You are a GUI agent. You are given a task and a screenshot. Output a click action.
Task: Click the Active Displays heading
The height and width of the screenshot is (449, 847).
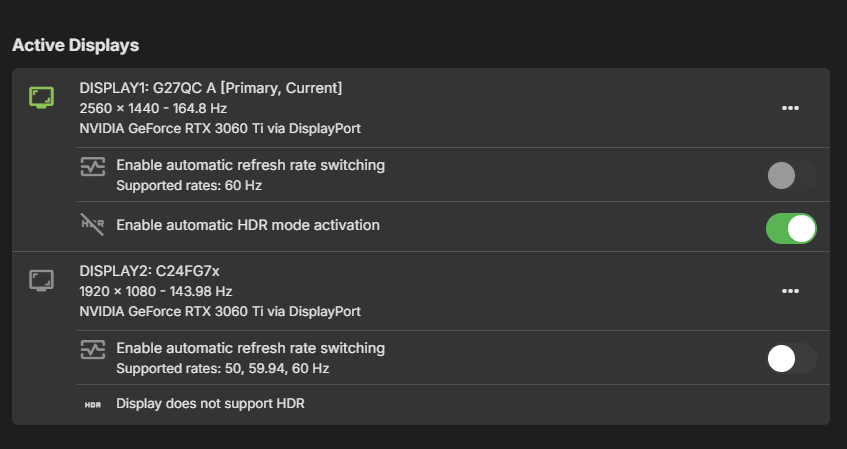[x=75, y=45]
